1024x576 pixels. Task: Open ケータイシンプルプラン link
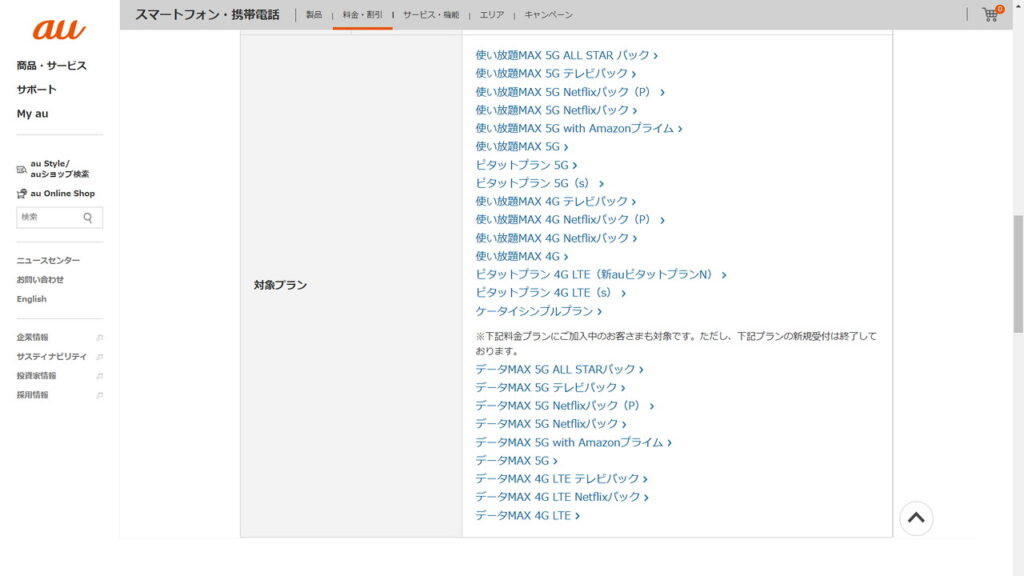point(539,312)
